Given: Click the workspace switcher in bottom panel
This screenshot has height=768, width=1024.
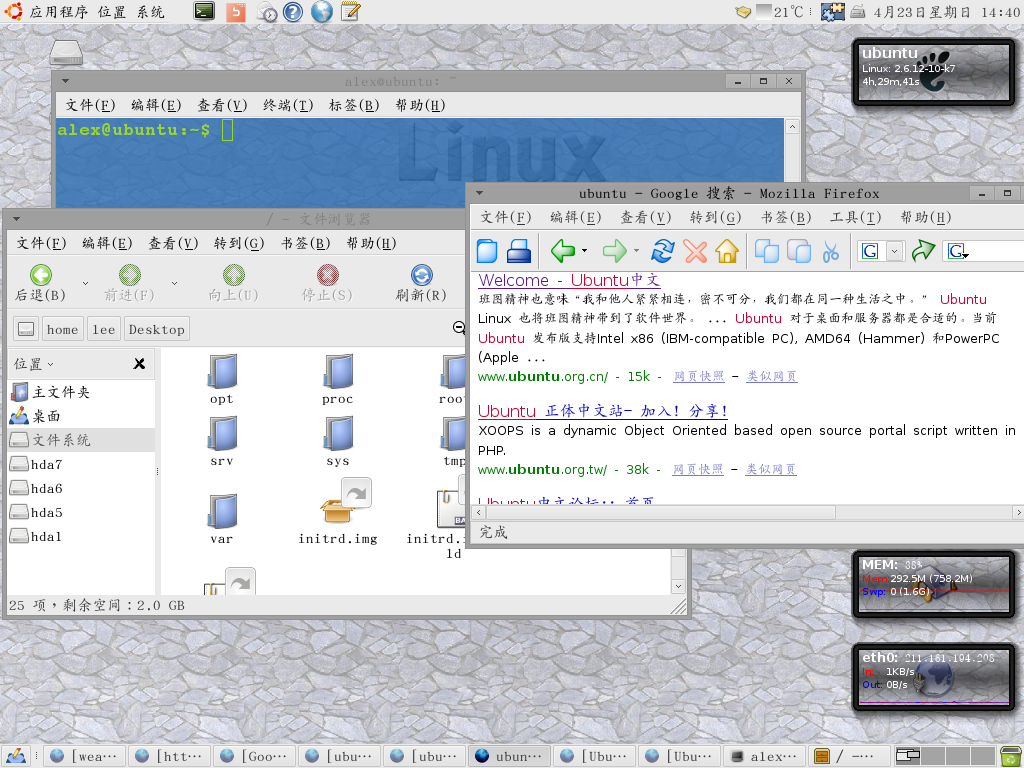Looking at the screenshot, I should coord(944,756).
